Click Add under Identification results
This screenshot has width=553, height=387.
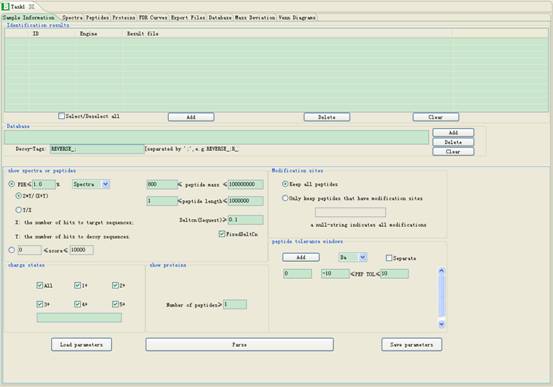191,117
